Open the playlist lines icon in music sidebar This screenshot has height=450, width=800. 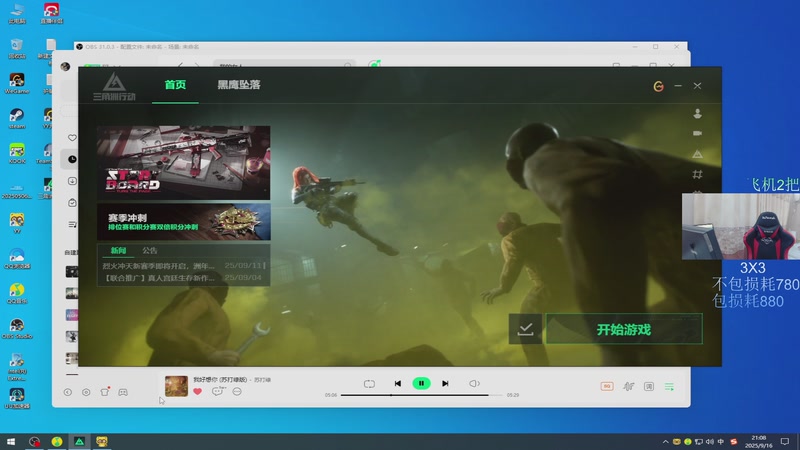[x=72, y=224]
